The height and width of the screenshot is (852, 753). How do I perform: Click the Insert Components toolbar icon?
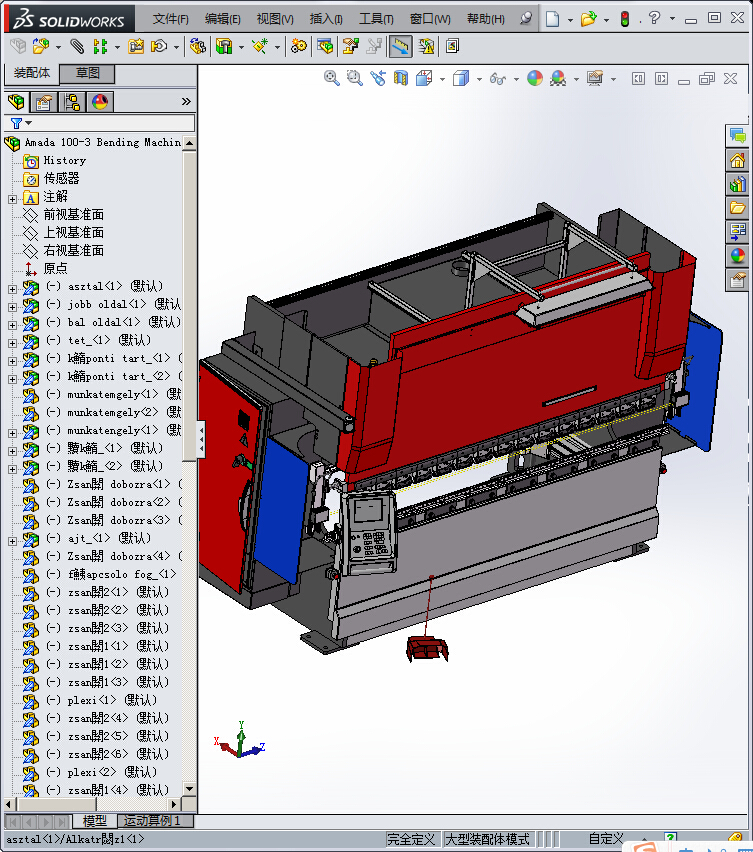(x=41, y=46)
